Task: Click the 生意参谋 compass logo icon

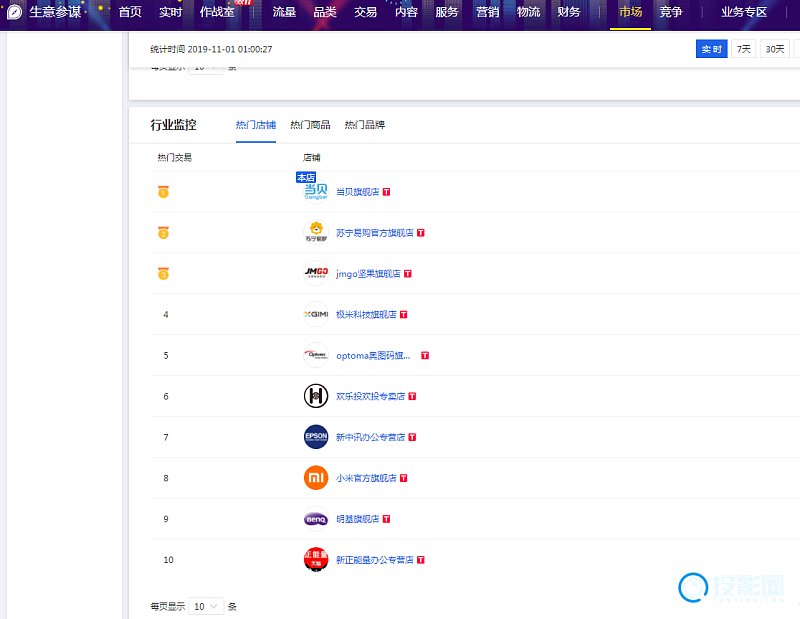Action: [15, 12]
